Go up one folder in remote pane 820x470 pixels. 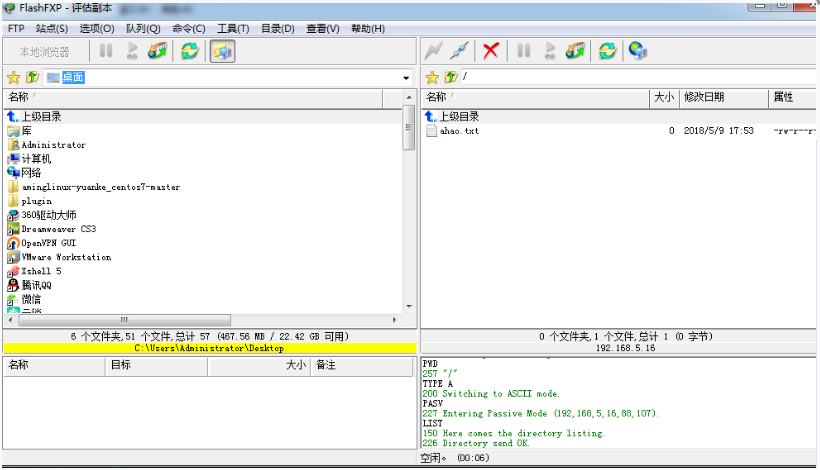point(451,77)
